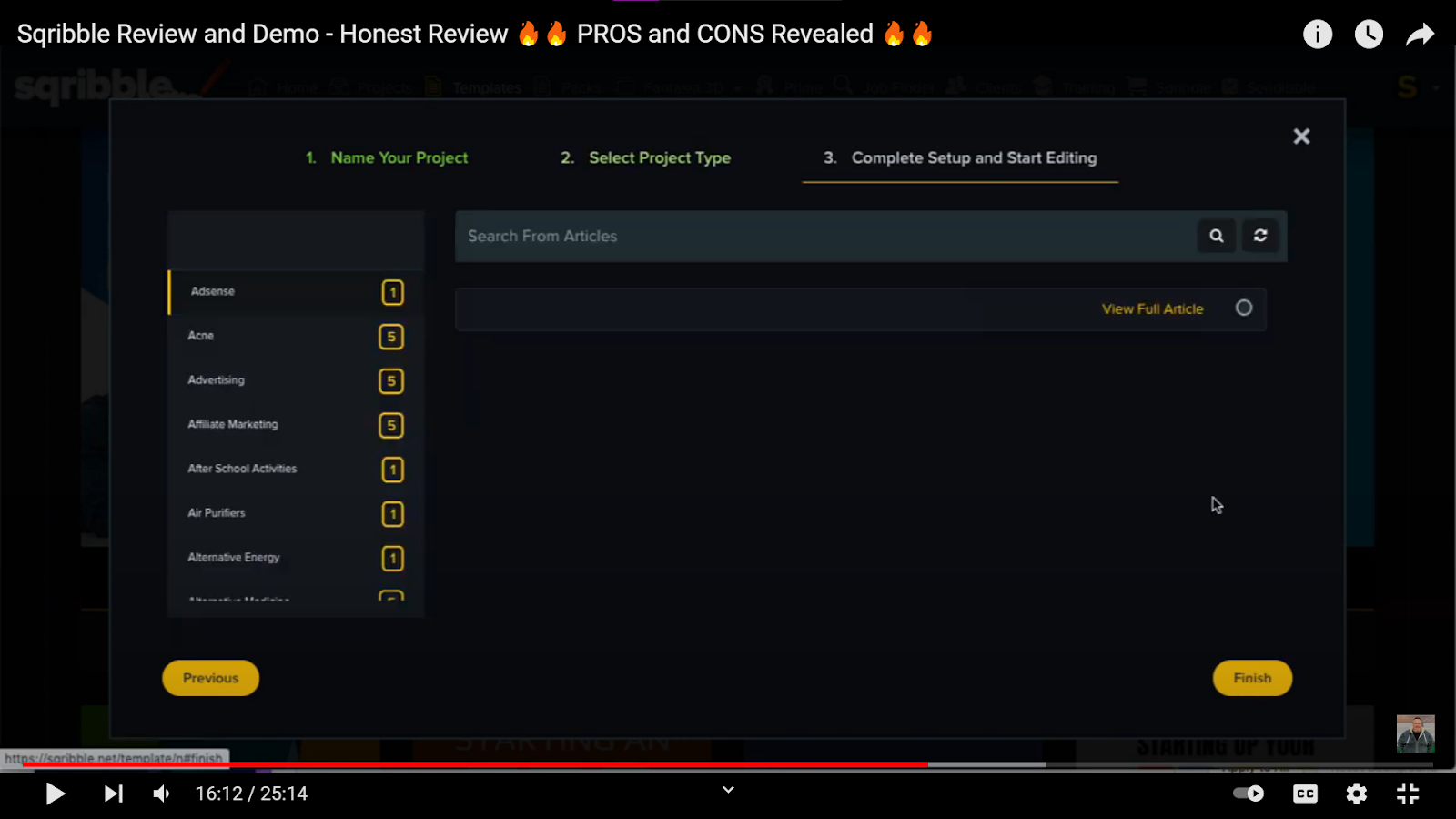Click the Previous button
This screenshot has width=1456, height=819.
point(210,678)
